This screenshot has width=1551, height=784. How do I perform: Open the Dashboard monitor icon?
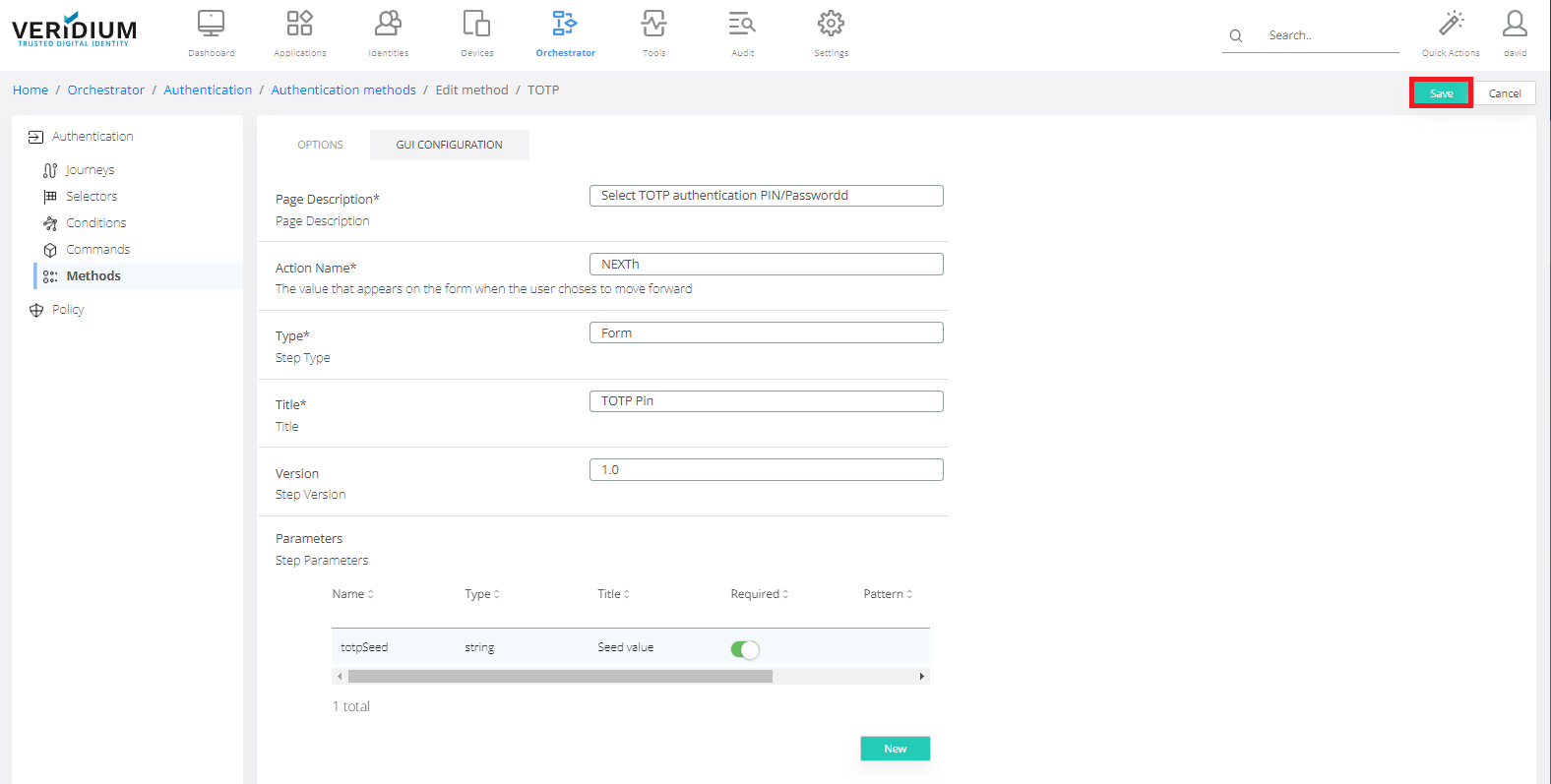211,24
